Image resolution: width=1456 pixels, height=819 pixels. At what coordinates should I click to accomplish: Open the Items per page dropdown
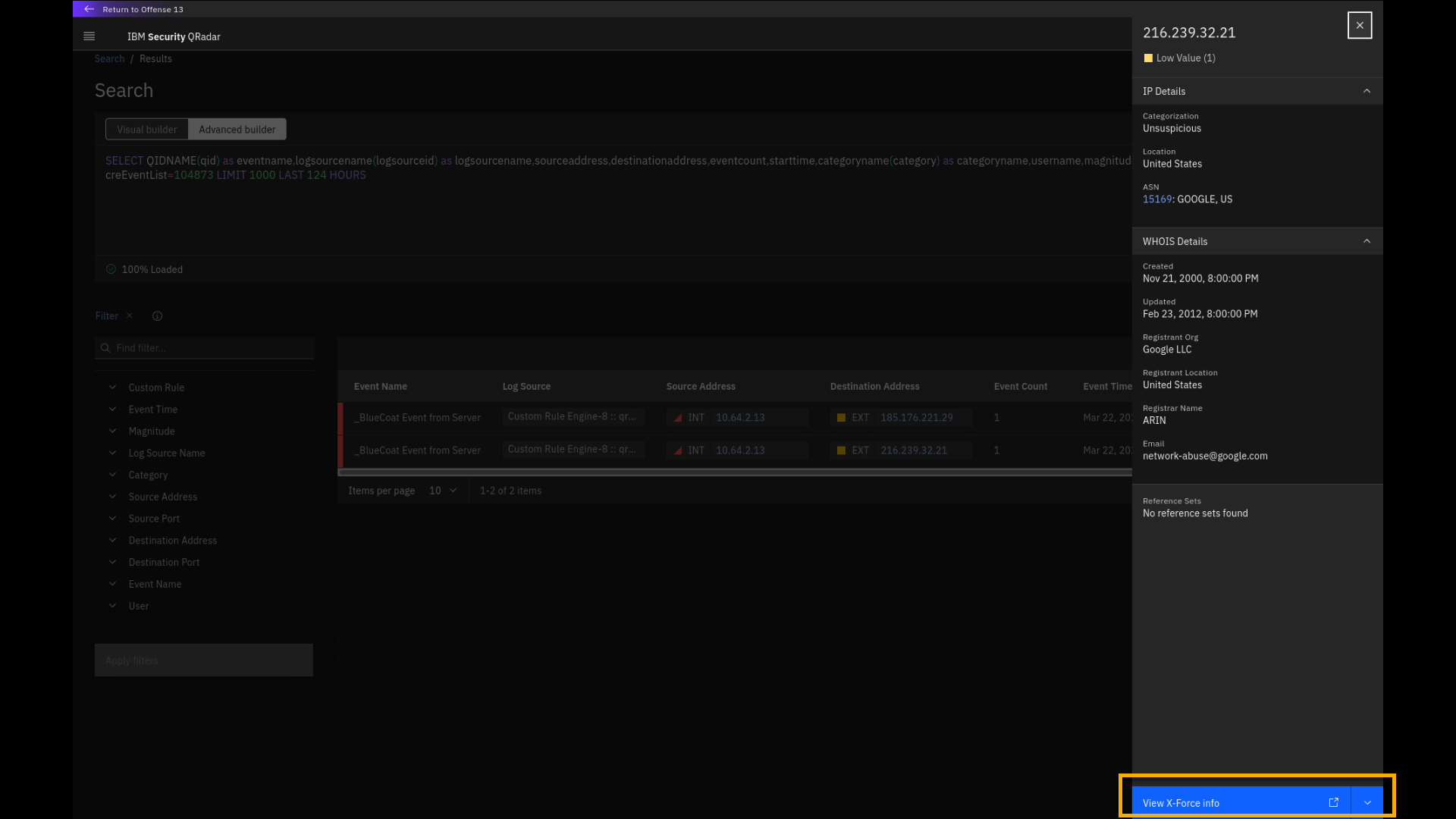(443, 491)
